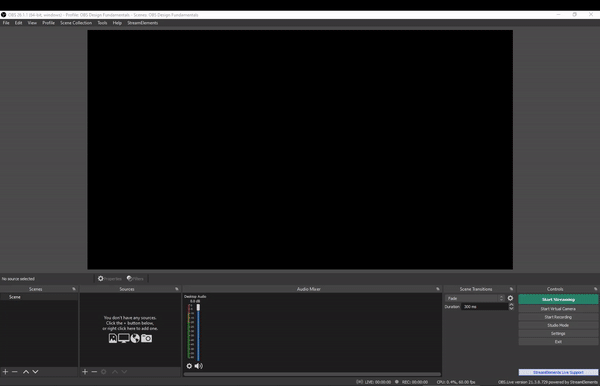This screenshot has height=386, width=600.
Task: Add a new scene with plus icon
Action: tap(5, 371)
